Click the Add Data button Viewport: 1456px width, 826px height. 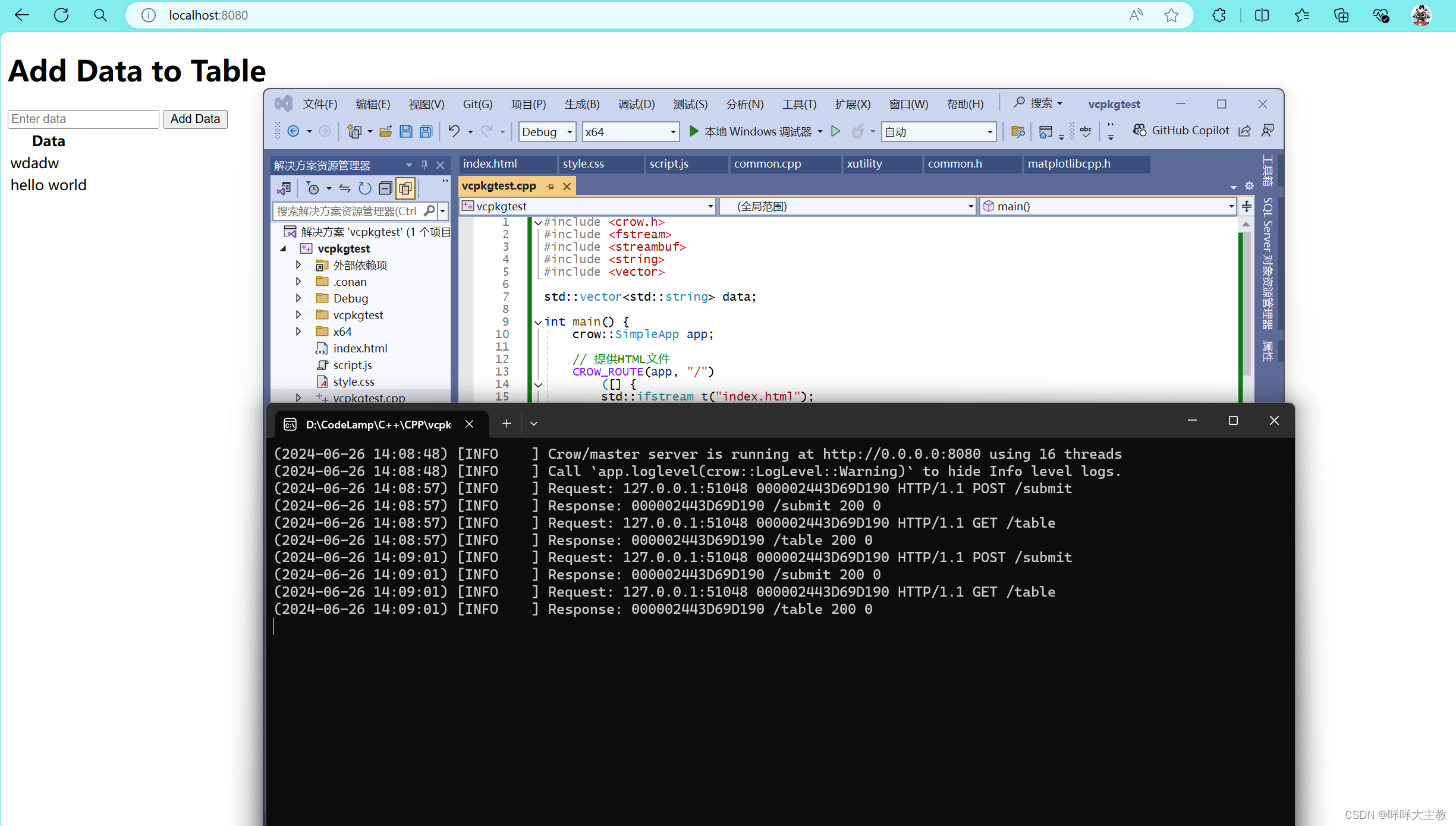tap(195, 119)
